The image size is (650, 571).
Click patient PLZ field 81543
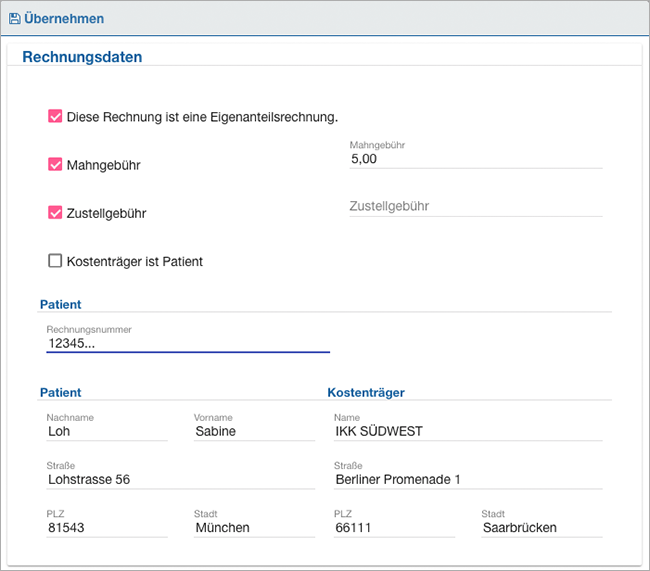coord(107,527)
